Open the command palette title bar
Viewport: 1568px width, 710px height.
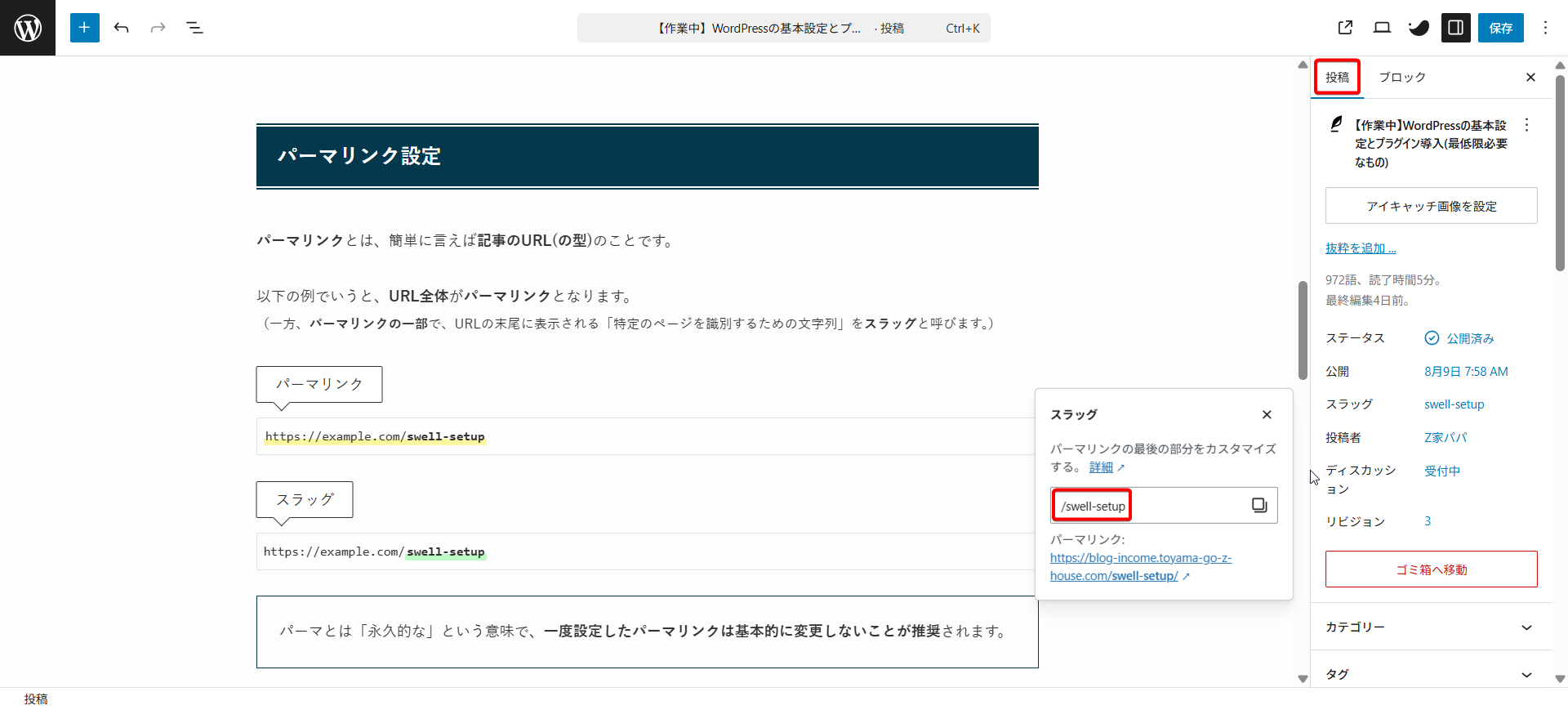click(783, 28)
